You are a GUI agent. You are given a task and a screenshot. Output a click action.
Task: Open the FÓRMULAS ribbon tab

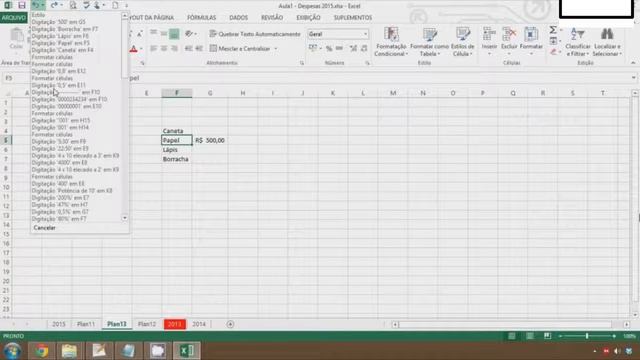[201, 18]
